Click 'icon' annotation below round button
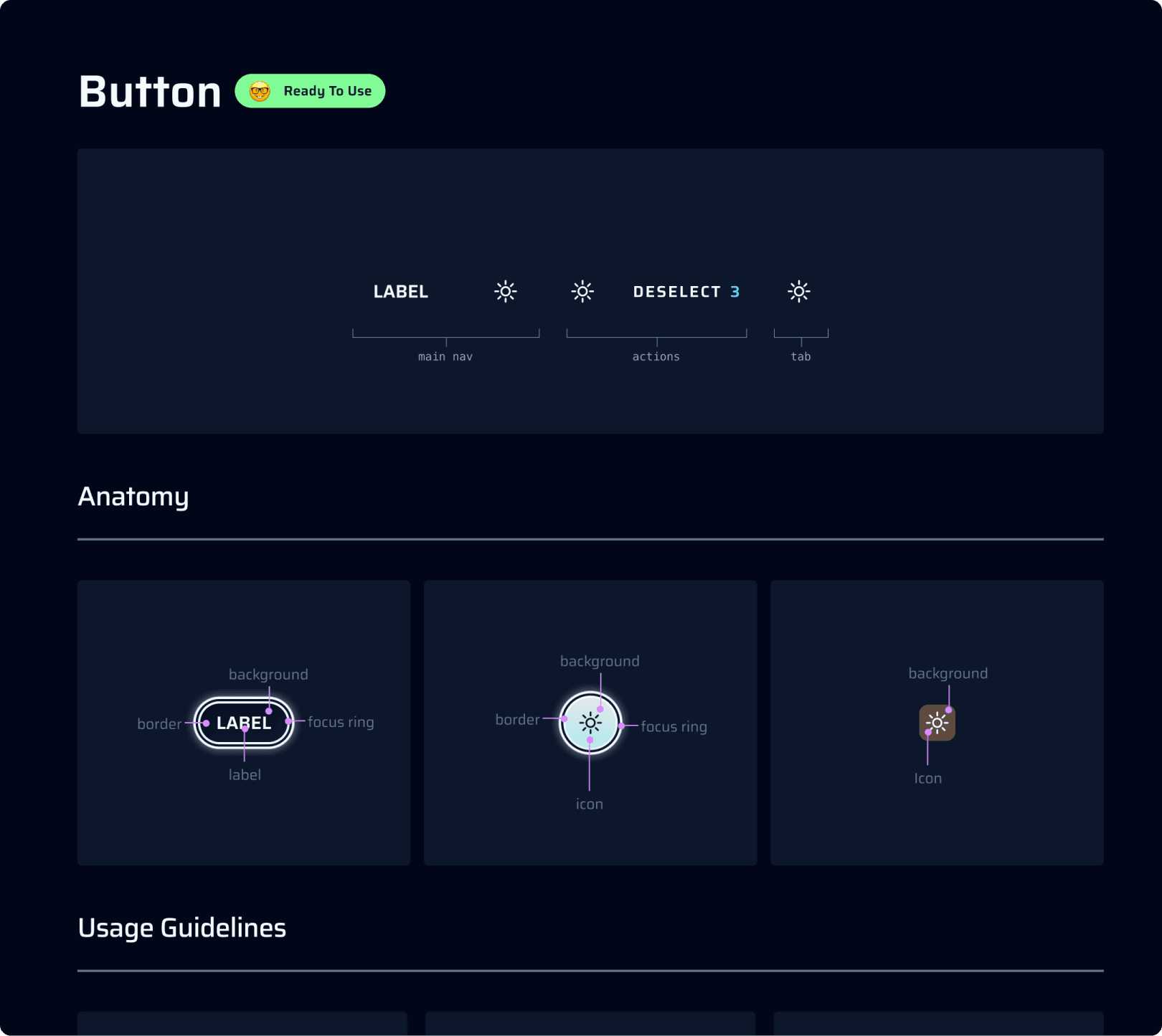Screen dimensions: 1162x1036 pos(590,804)
